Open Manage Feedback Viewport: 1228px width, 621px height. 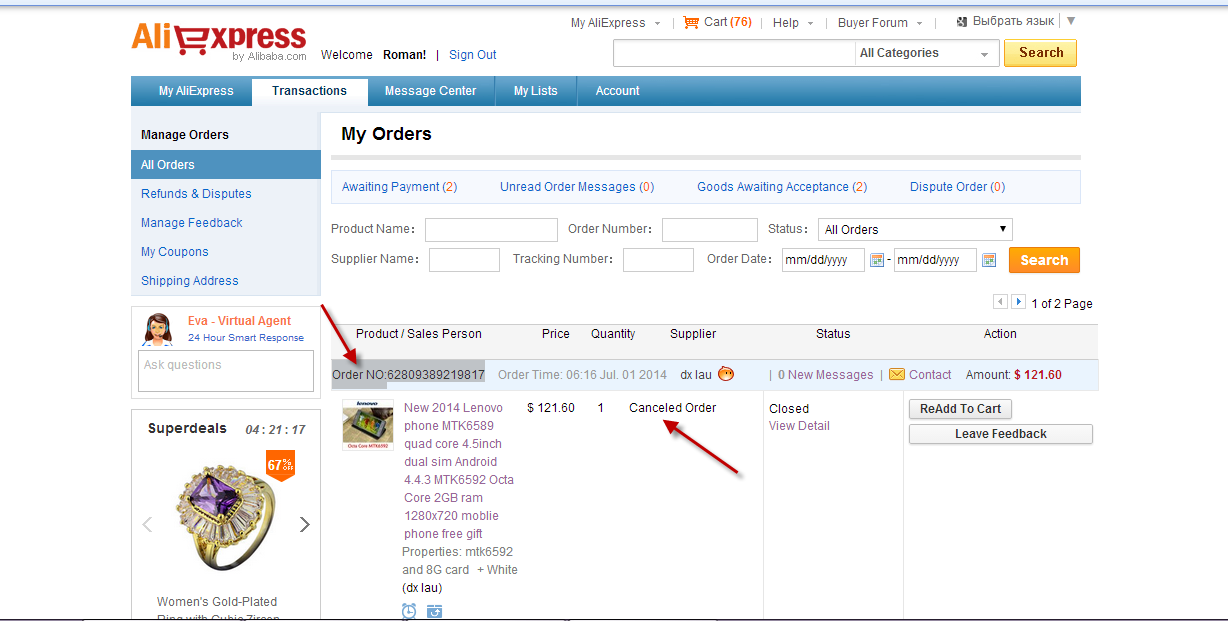pos(192,223)
